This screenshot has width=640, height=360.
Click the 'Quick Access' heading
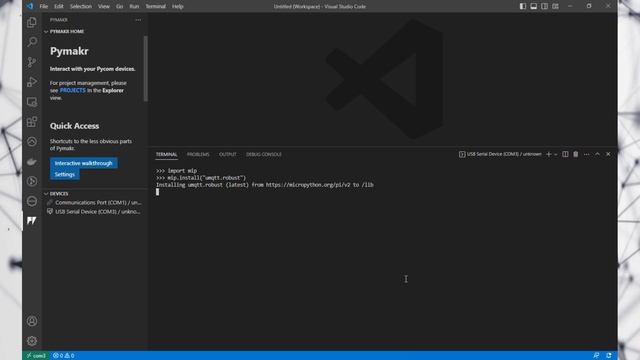(74, 126)
